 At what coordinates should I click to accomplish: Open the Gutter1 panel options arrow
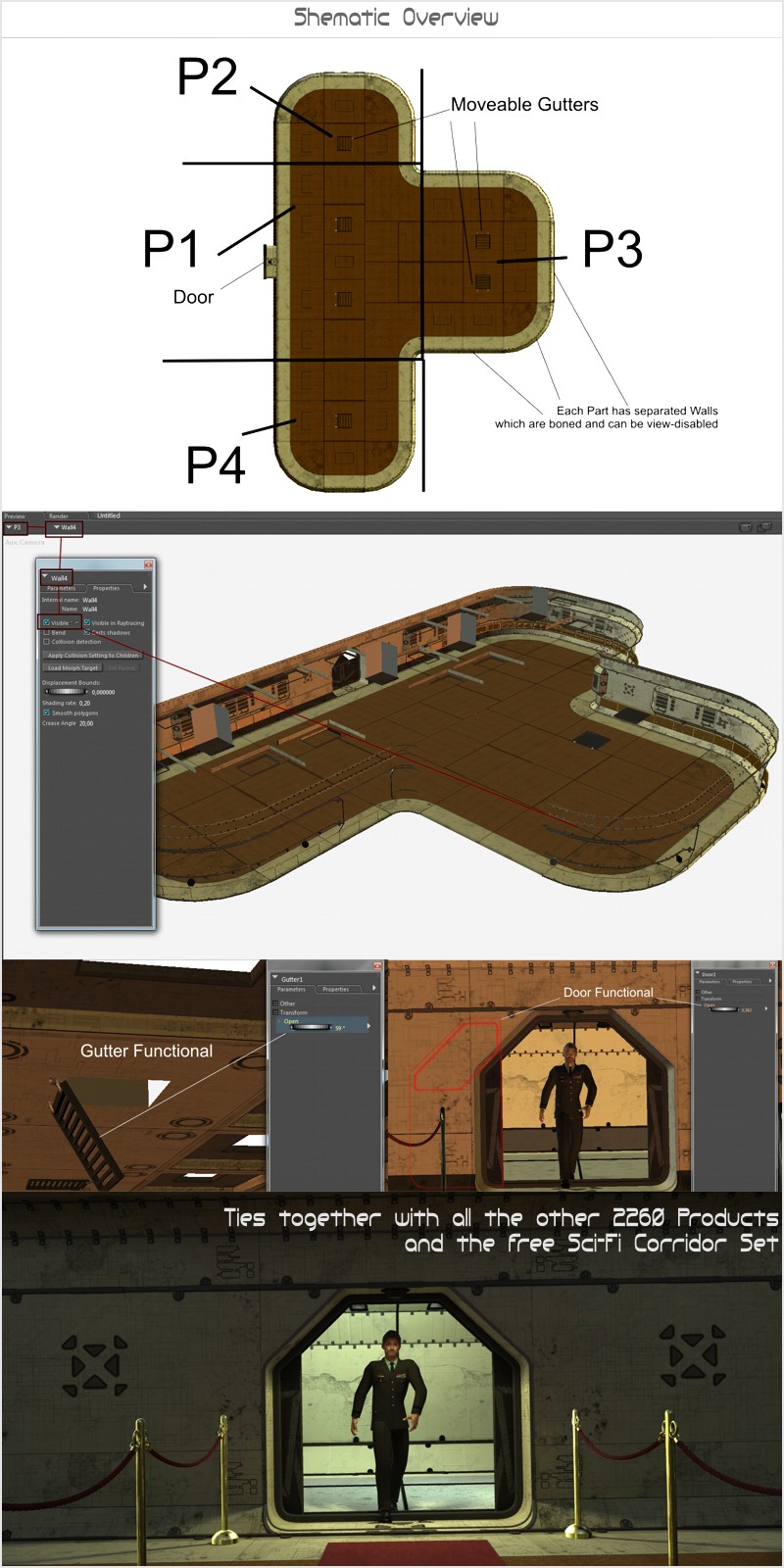[x=374, y=988]
